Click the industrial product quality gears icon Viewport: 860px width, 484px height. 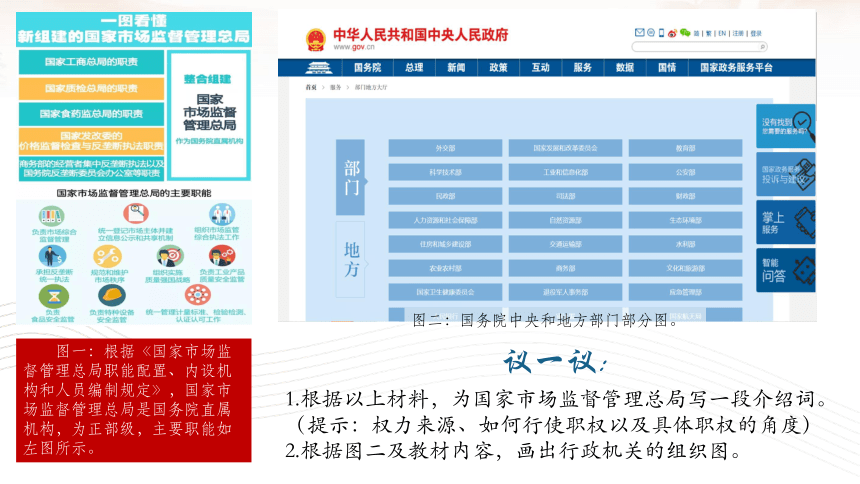coord(222,256)
